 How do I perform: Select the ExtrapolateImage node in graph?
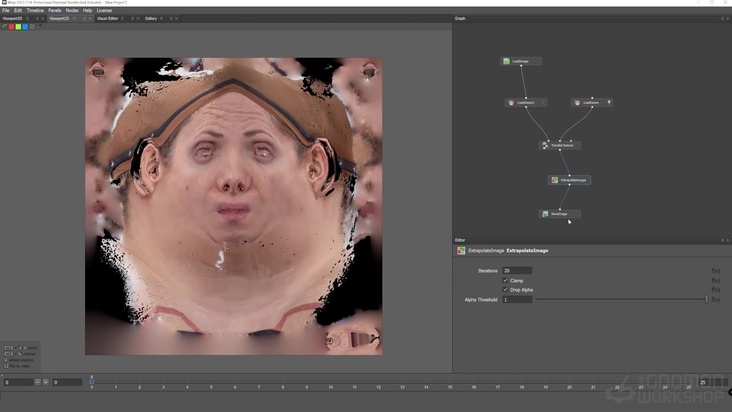pos(569,180)
